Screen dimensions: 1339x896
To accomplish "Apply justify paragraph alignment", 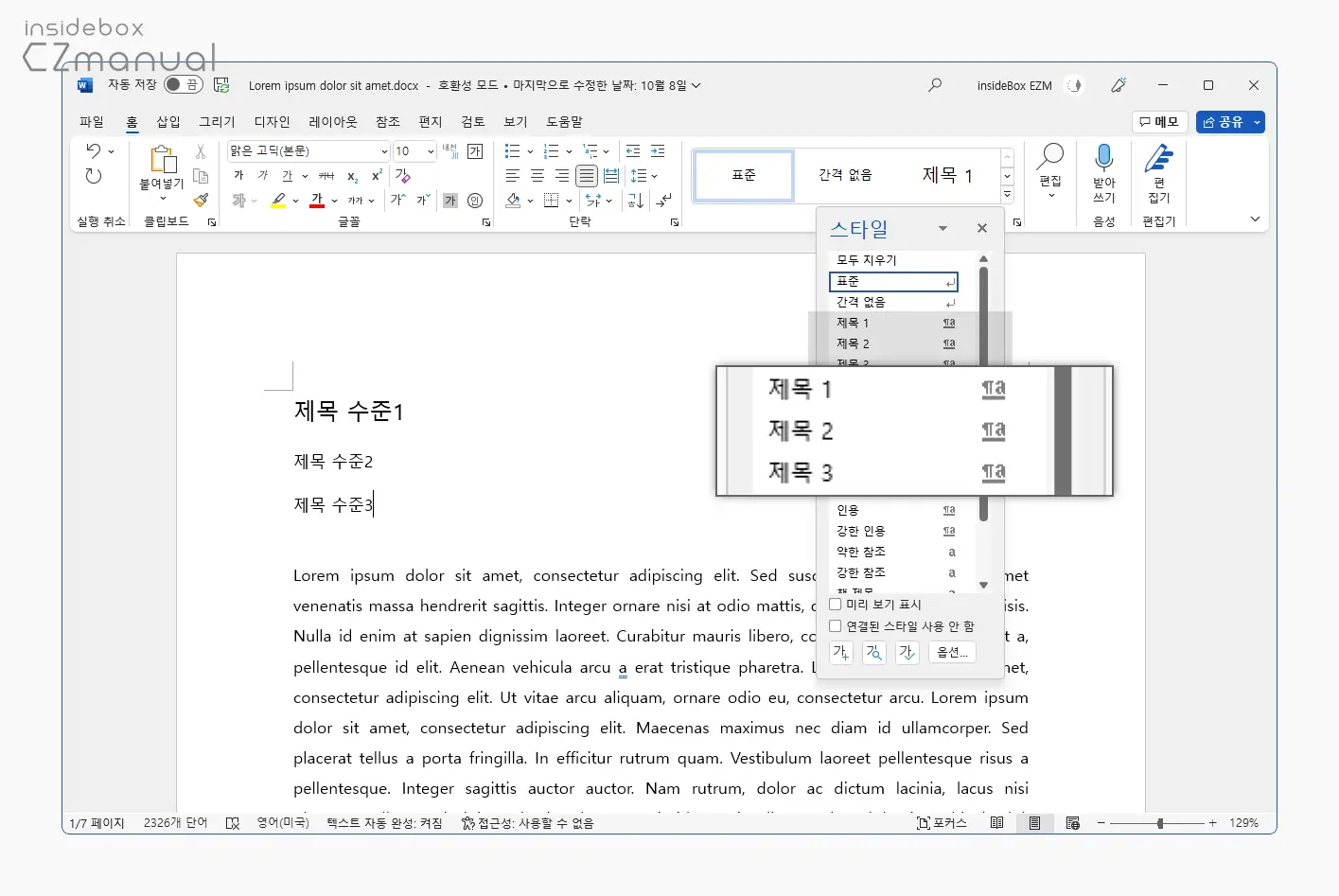I will (587, 176).
